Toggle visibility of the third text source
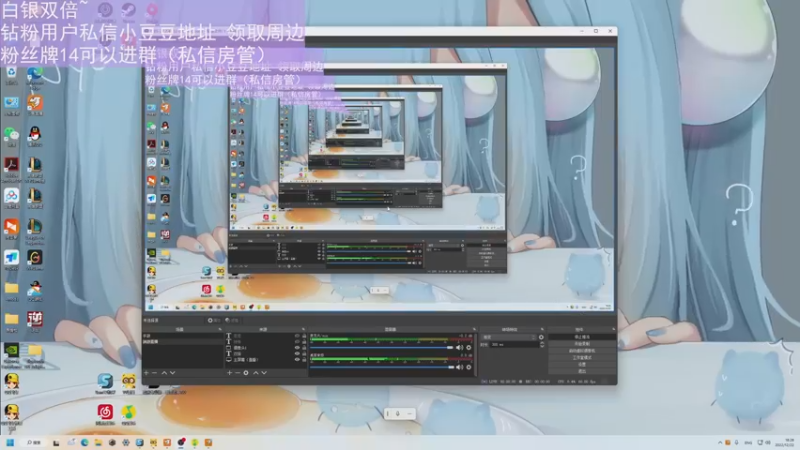Screen dimensions: 800x450 (297, 354)
